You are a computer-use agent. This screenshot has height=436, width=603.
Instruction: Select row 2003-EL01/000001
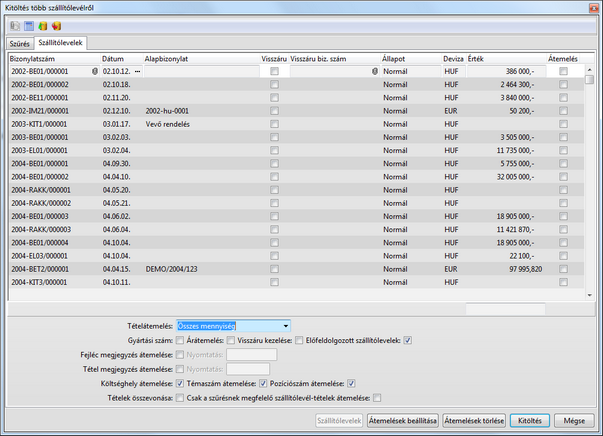296,151
